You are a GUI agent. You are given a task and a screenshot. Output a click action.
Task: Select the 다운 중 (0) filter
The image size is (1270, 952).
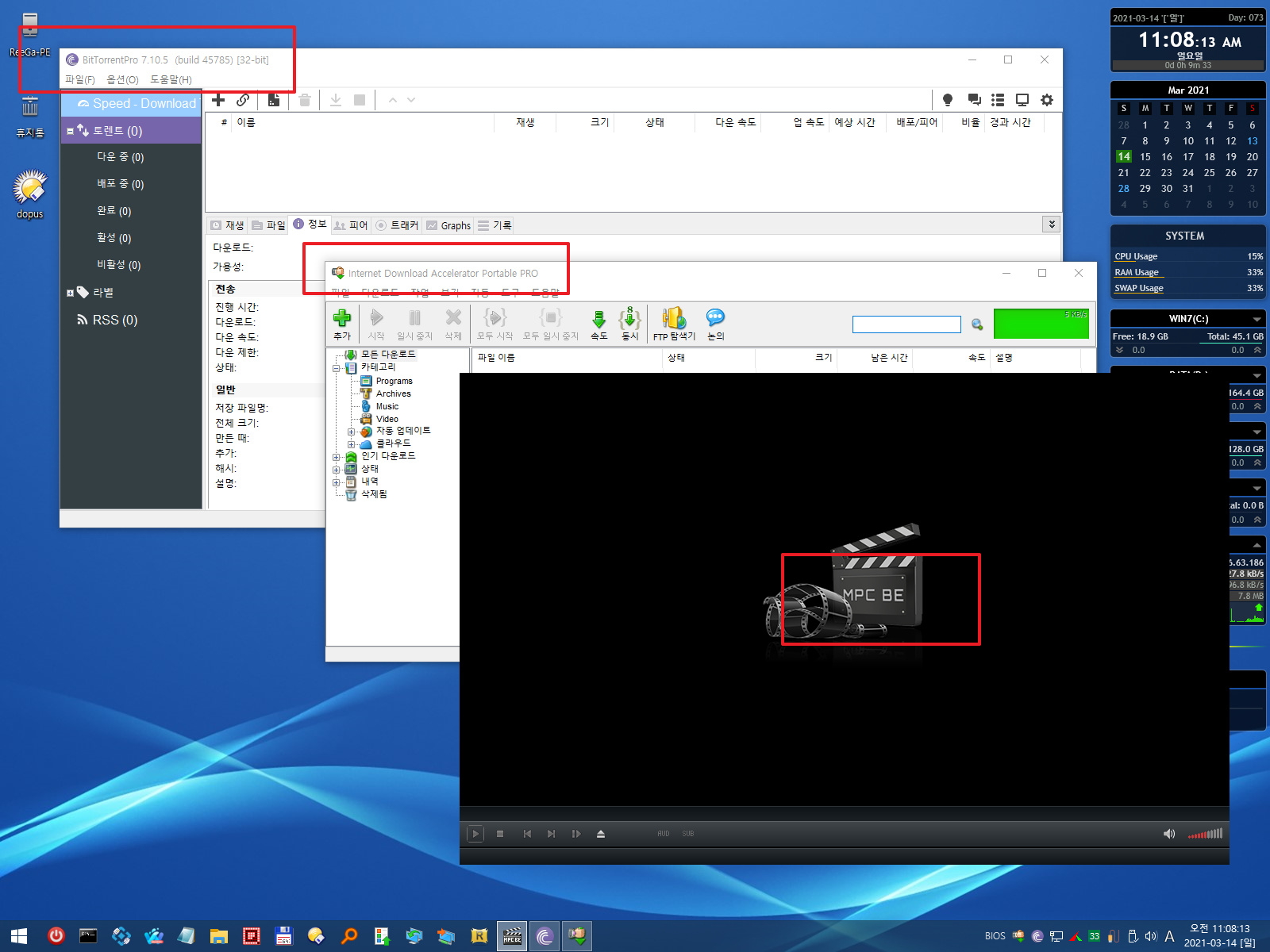tap(121, 157)
